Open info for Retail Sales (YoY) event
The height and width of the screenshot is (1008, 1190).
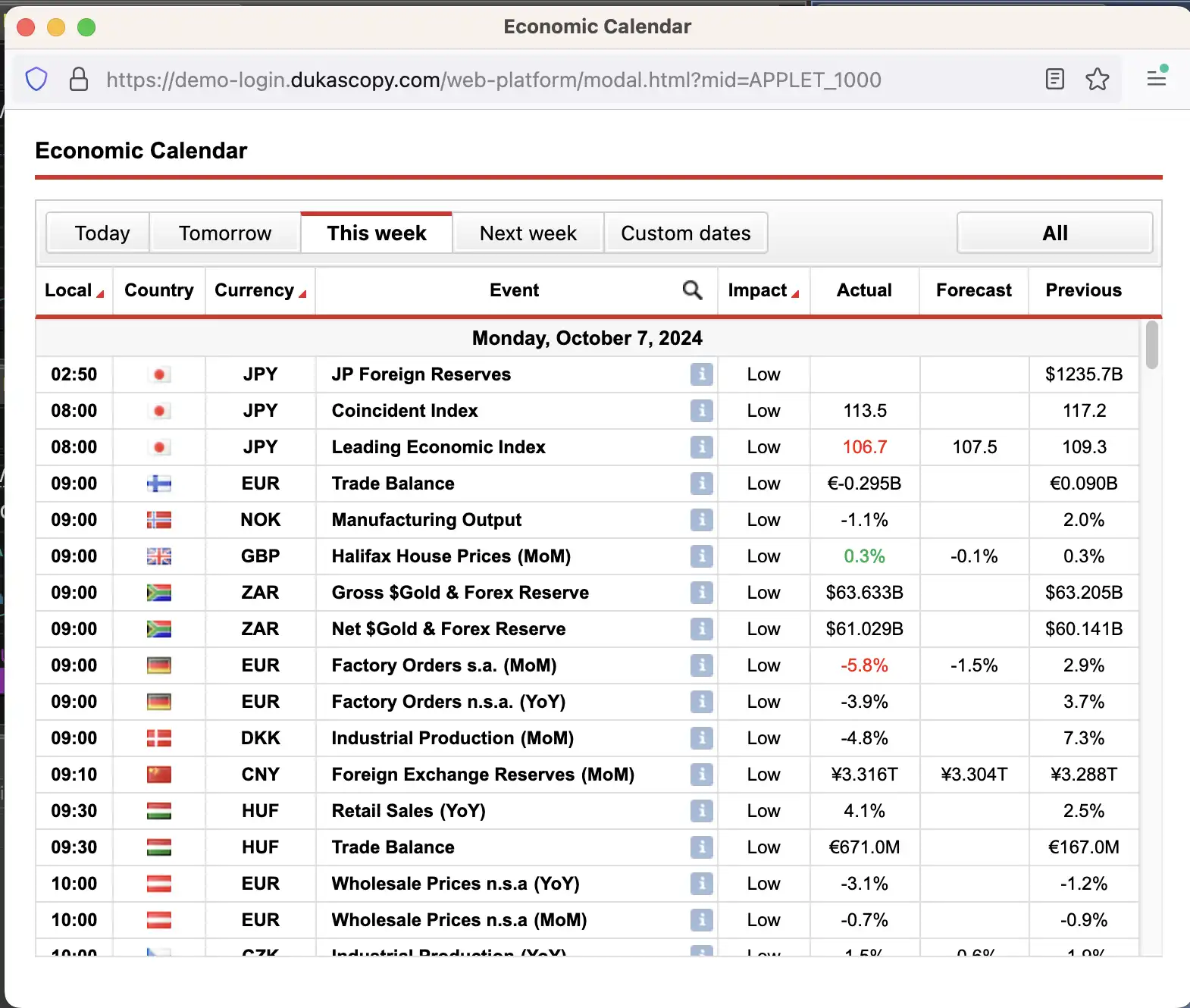pos(701,811)
